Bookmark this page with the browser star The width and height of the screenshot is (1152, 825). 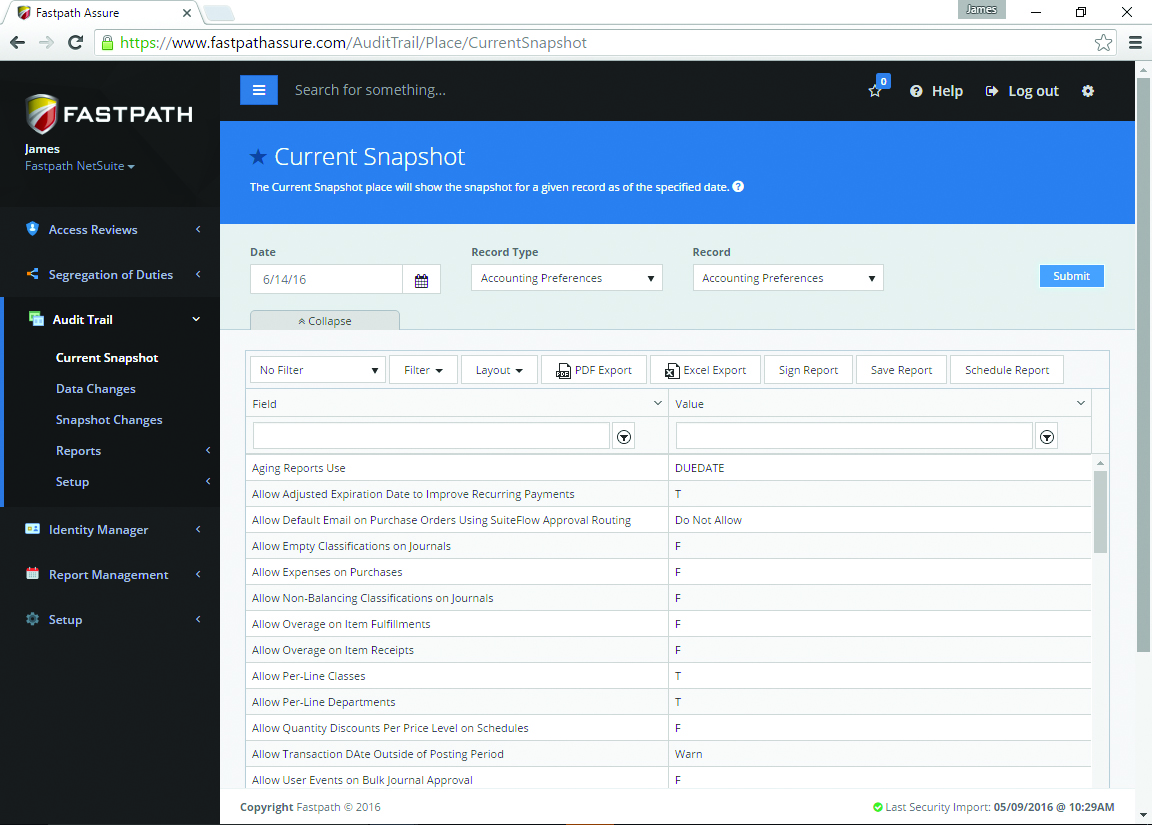click(x=1103, y=43)
